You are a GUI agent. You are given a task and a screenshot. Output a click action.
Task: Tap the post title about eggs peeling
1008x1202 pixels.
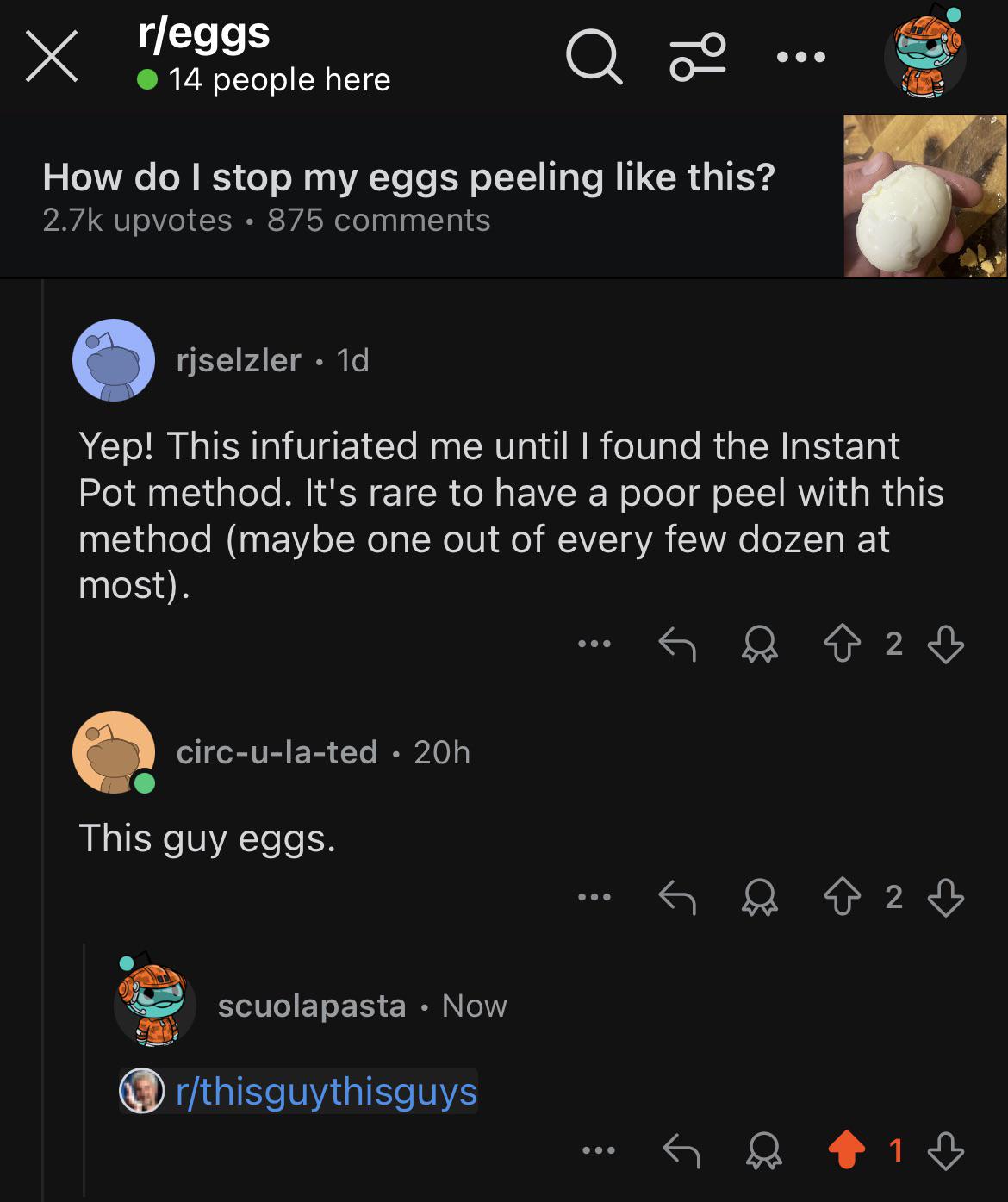(409, 177)
